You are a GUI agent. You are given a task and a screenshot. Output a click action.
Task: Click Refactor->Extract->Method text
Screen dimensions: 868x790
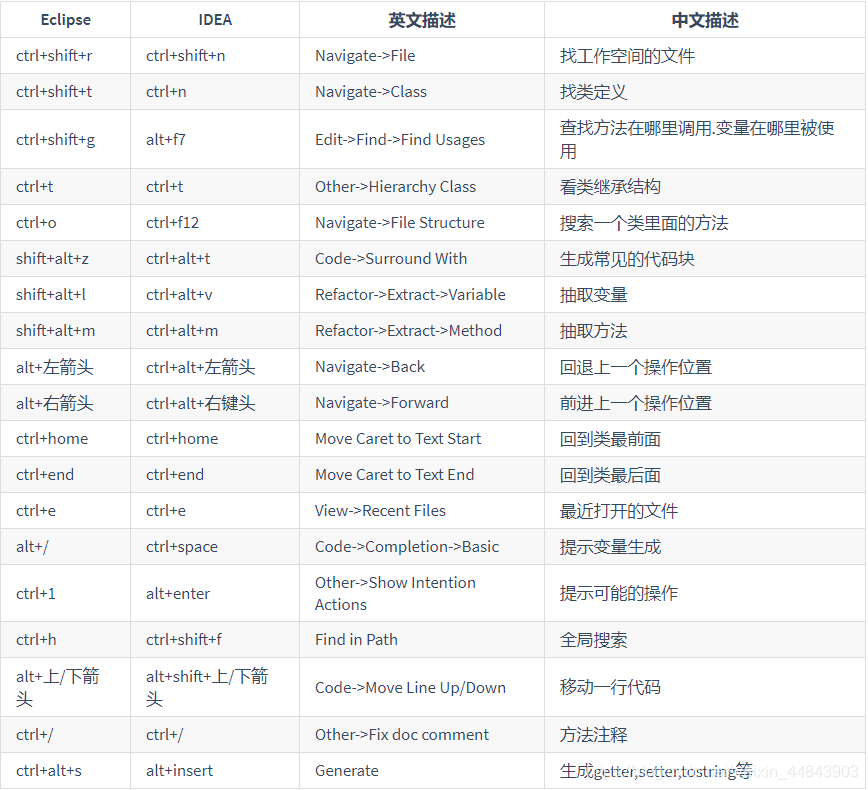[x=408, y=331]
